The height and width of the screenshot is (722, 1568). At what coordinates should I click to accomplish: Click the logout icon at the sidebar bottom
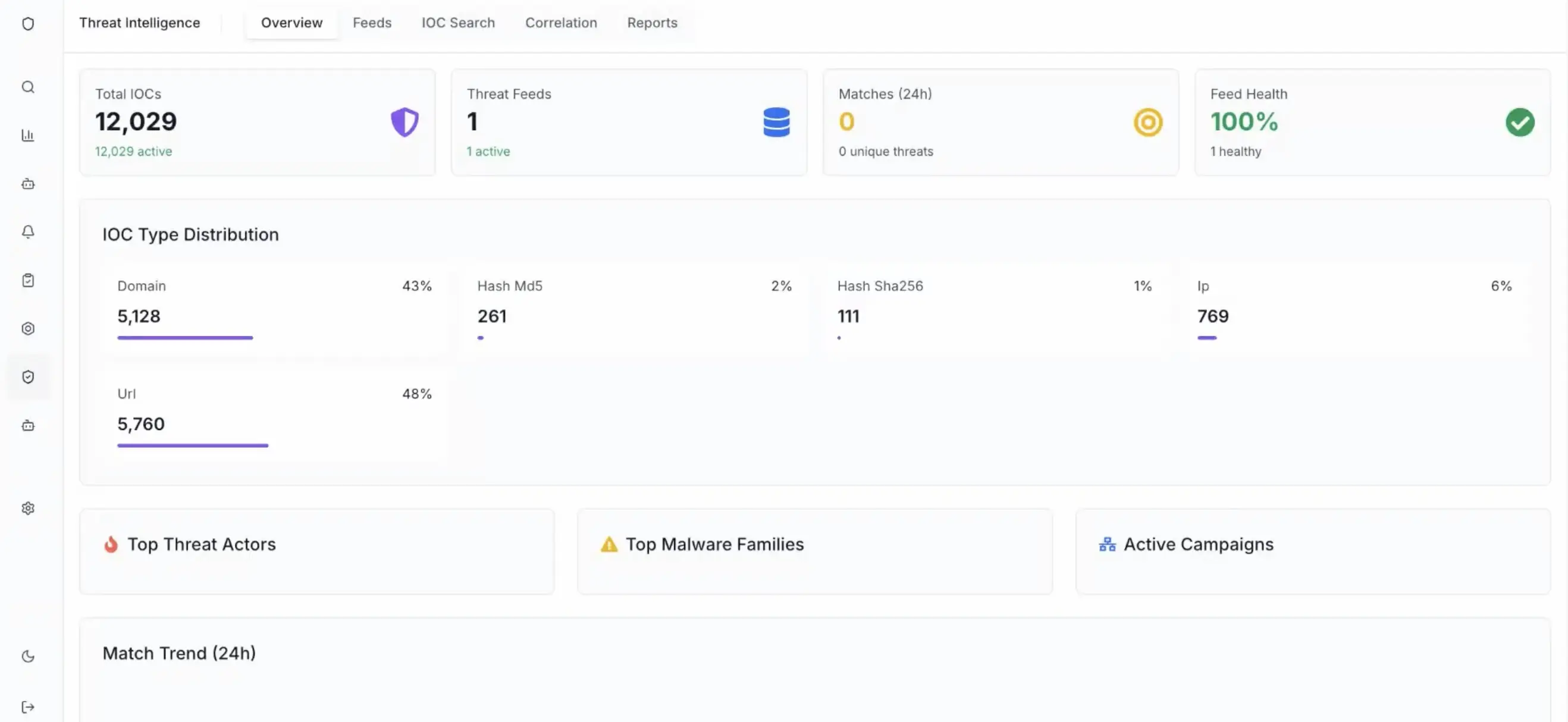(28, 706)
